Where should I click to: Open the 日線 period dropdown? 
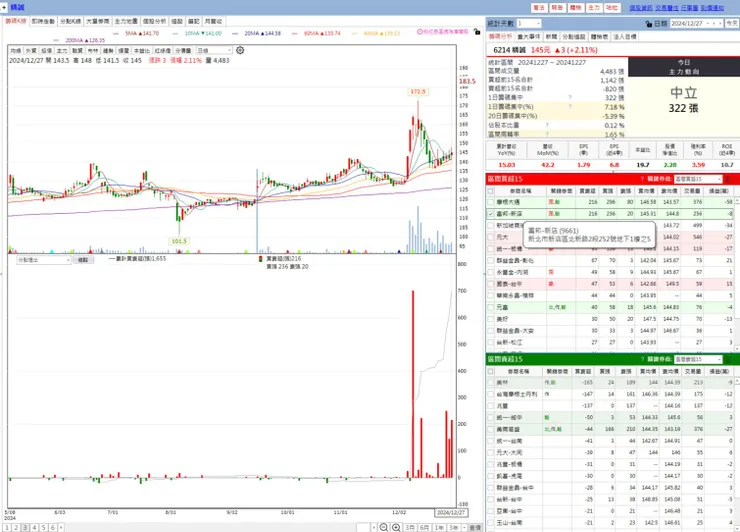click(x=214, y=51)
